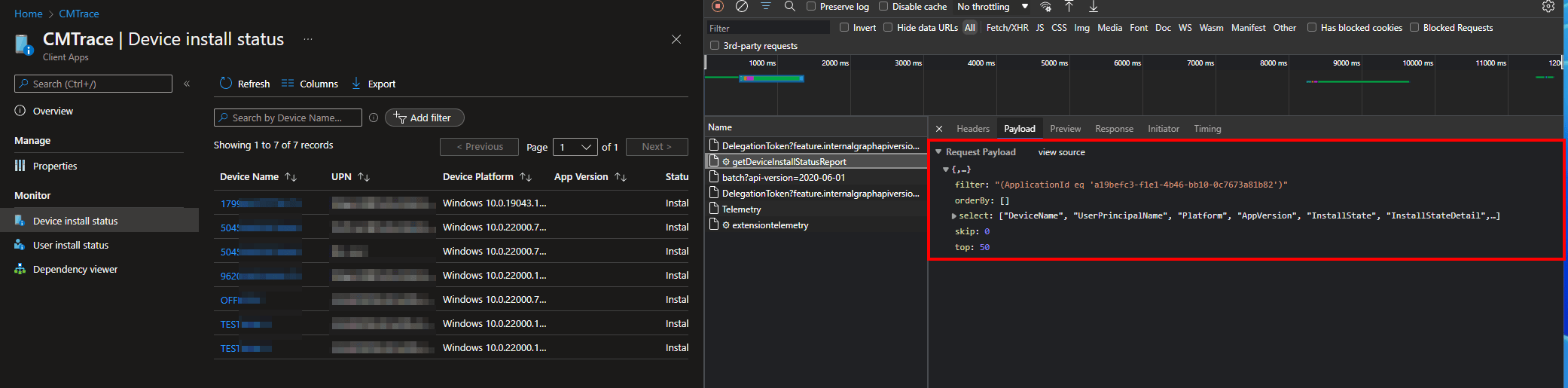Click the Search (Ctrl+/) menu field
The height and width of the screenshot is (388, 1568).
[93, 84]
